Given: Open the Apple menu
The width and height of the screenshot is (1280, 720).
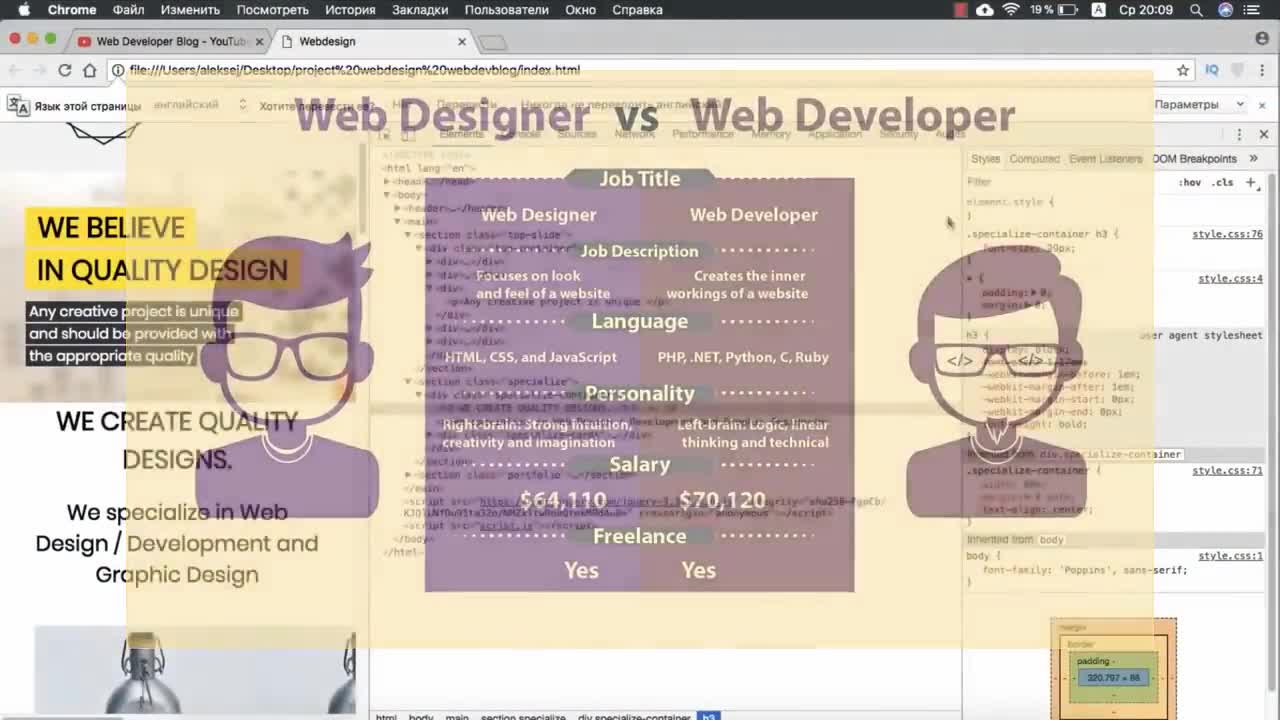Looking at the screenshot, I should (x=24, y=10).
